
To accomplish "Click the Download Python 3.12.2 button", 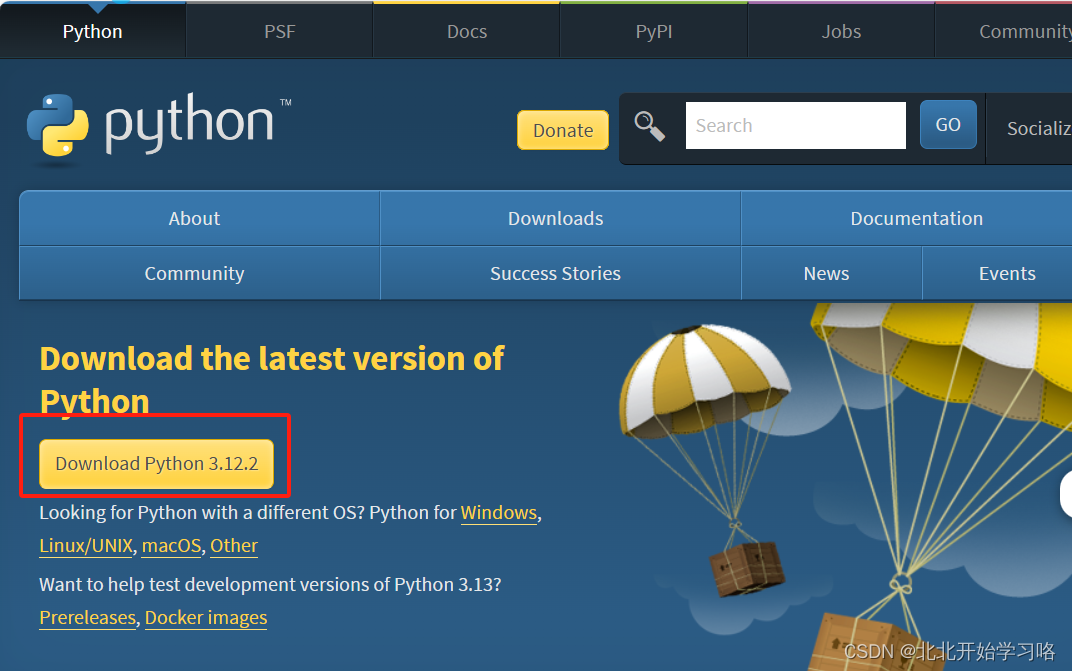I will coord(157,464).
